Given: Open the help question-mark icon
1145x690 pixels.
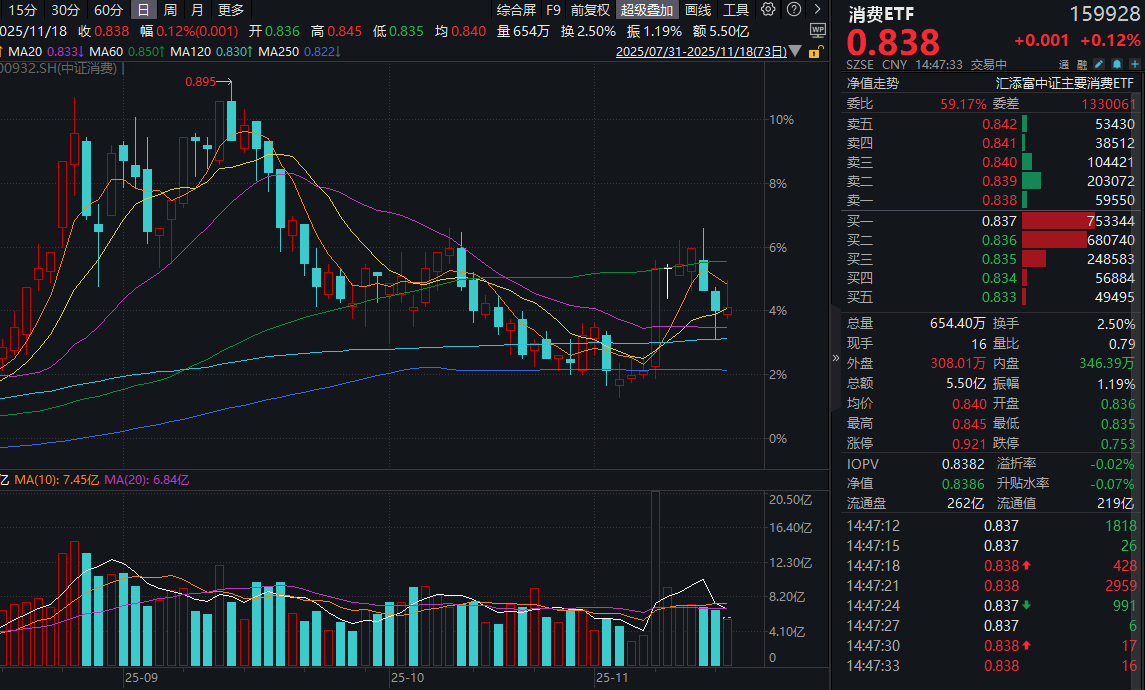Looking at the screenshot, I should click(793, 10).
